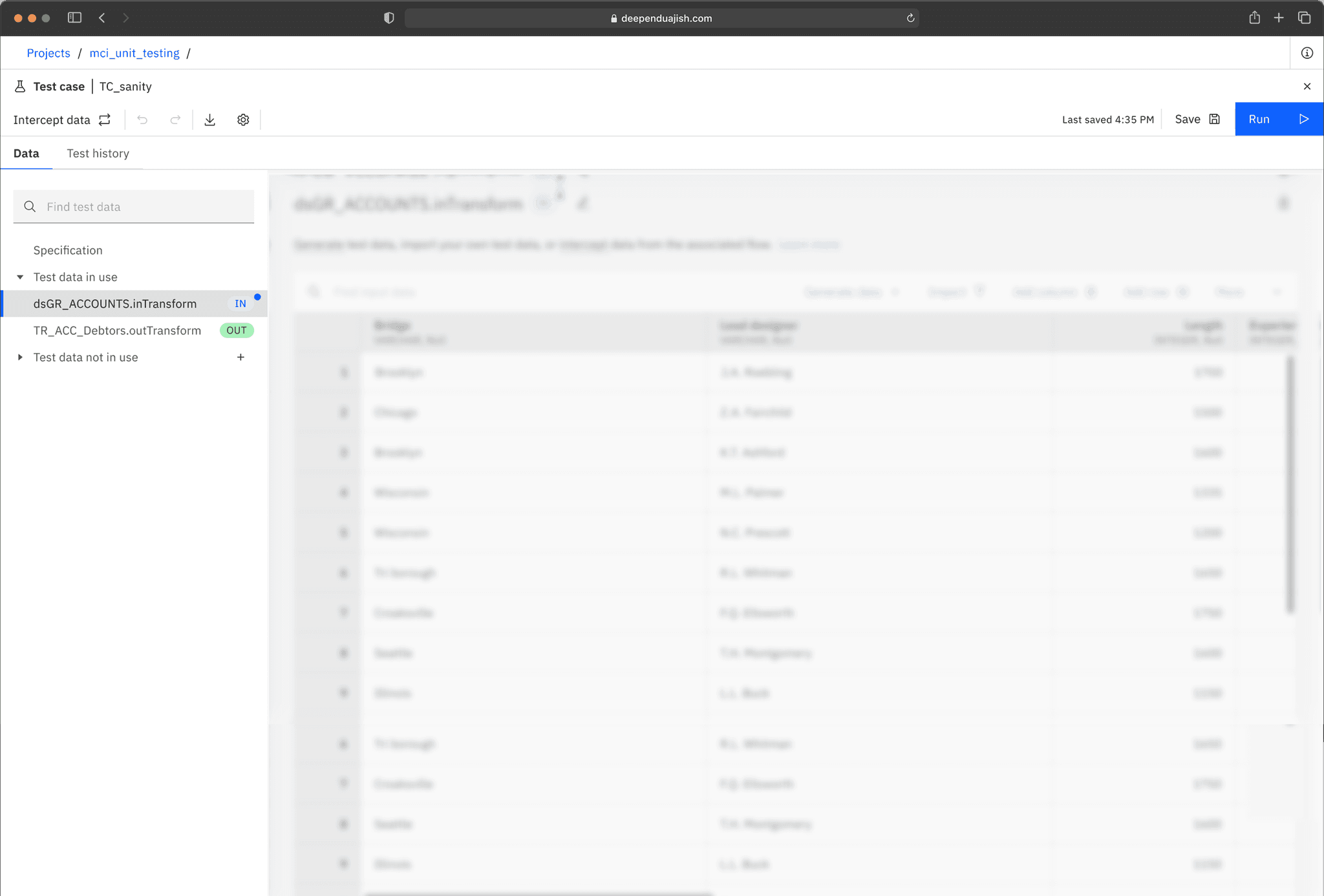
Task: Expand Test data not in use
Action: pos(20,357)
